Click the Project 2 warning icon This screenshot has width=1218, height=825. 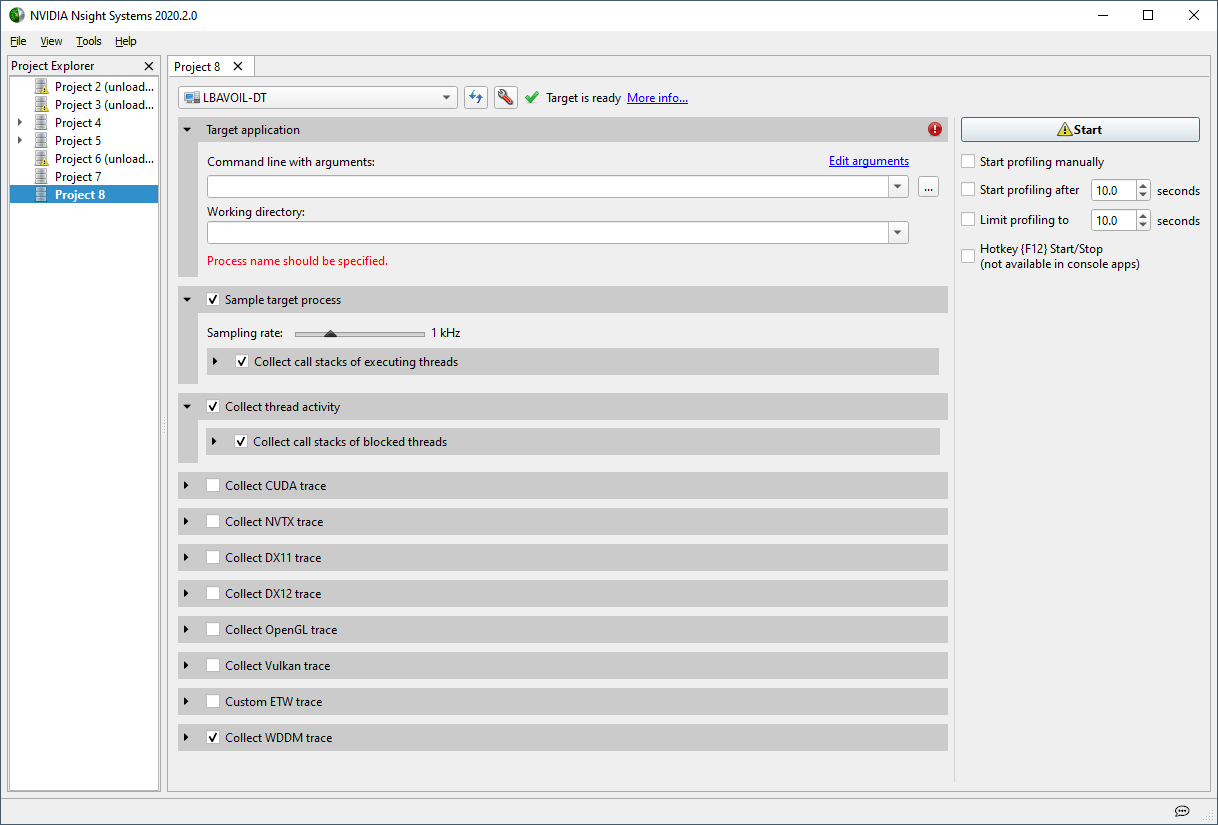click(41, 87)
